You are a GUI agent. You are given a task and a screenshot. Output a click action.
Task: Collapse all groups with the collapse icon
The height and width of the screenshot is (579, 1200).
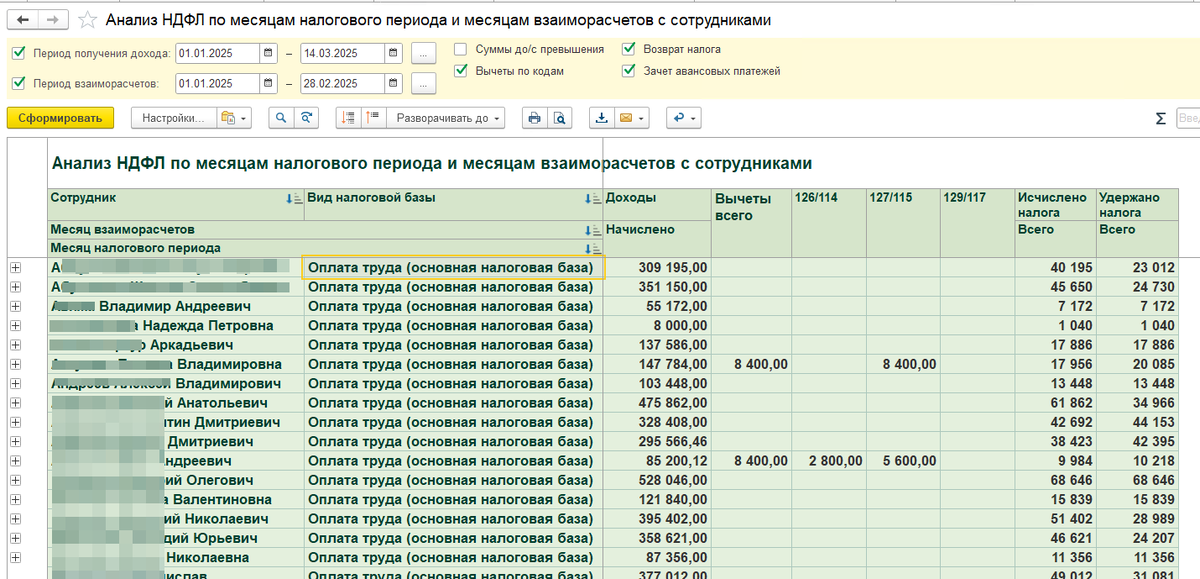pyautogui.click(x=372, y=118)
